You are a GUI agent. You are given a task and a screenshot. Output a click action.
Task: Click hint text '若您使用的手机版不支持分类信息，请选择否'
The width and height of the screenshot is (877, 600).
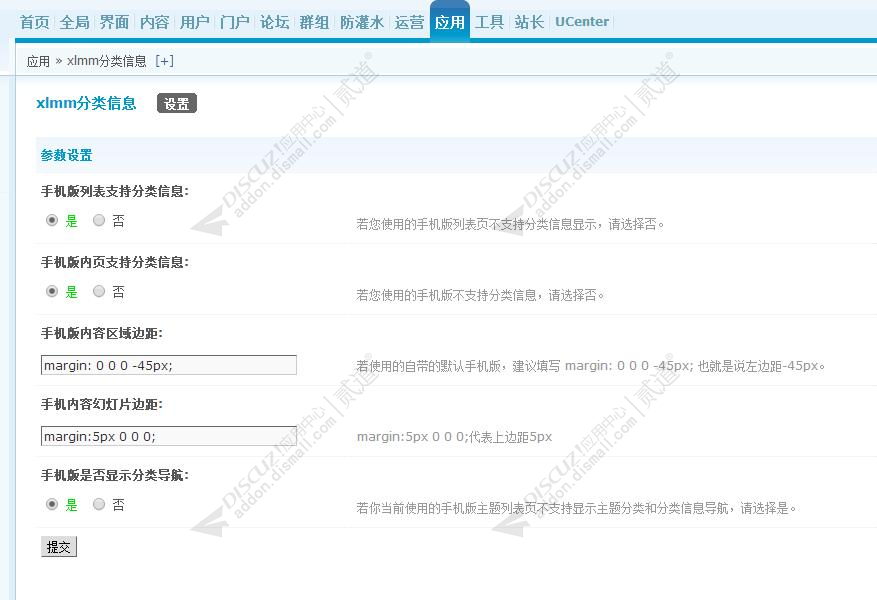tap(480, 295)
